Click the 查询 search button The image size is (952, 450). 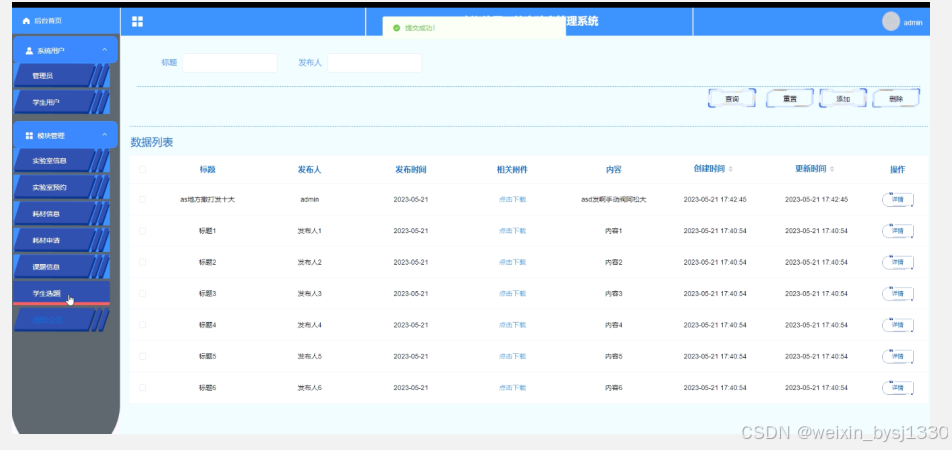click(732, 98)
